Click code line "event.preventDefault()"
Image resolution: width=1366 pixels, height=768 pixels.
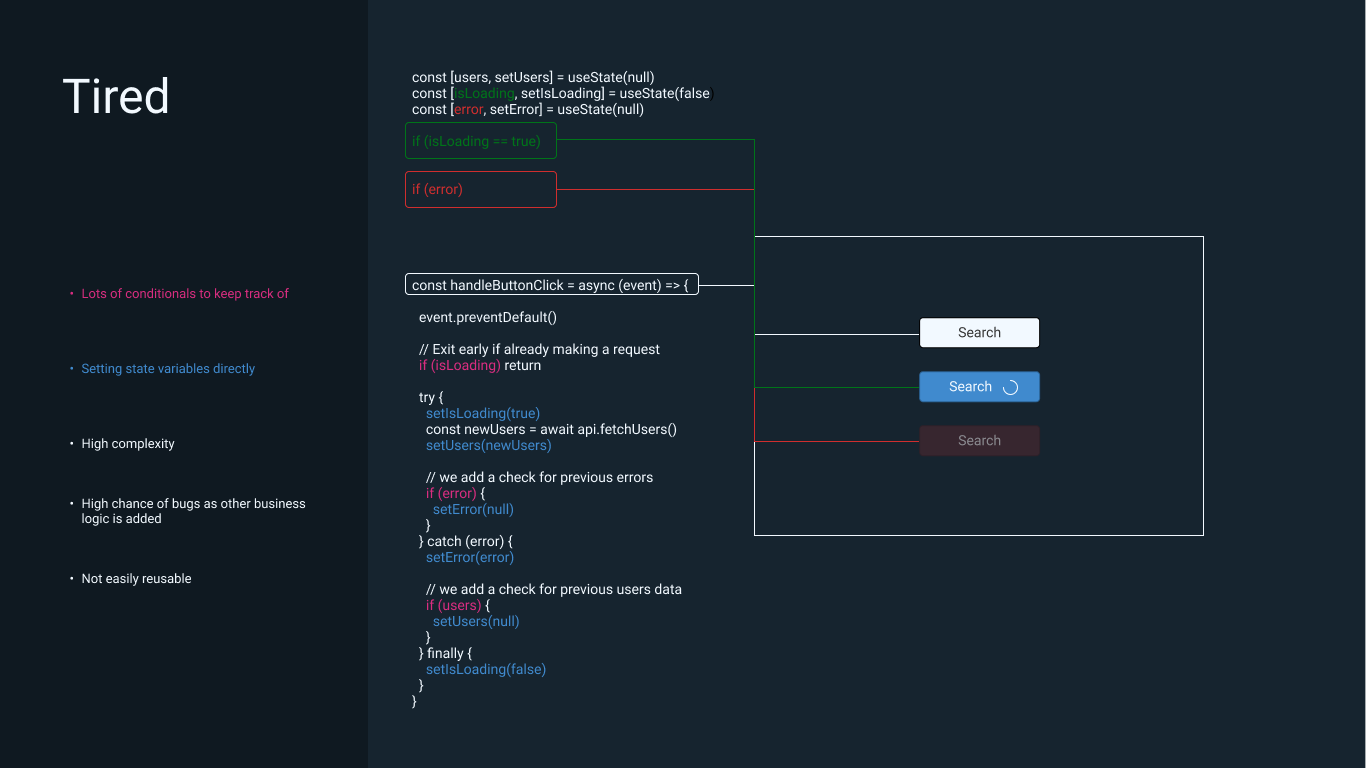point(488,317)
